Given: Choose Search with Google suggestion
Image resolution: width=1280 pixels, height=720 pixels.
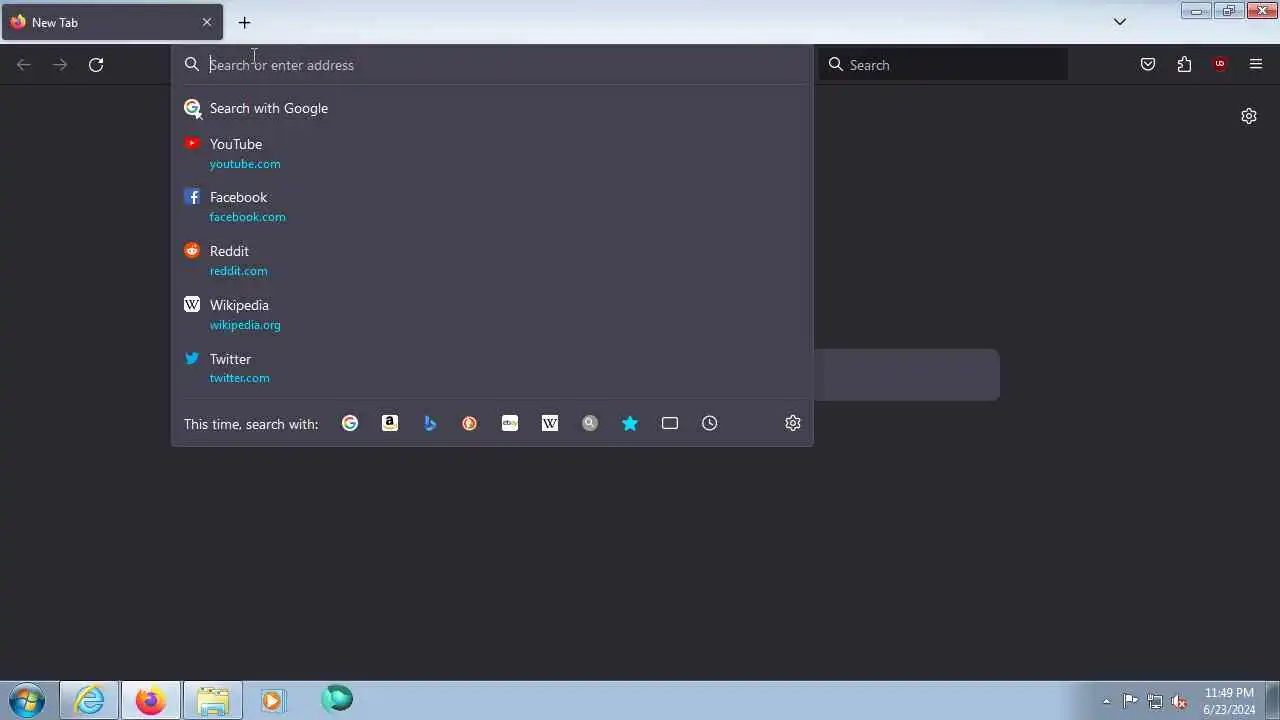Looking at the screenshot, I should 492,108.
